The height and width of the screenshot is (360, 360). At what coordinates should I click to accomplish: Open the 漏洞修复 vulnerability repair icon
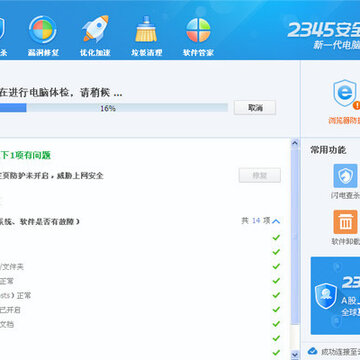pyautogui.click(x=43, y=29)
